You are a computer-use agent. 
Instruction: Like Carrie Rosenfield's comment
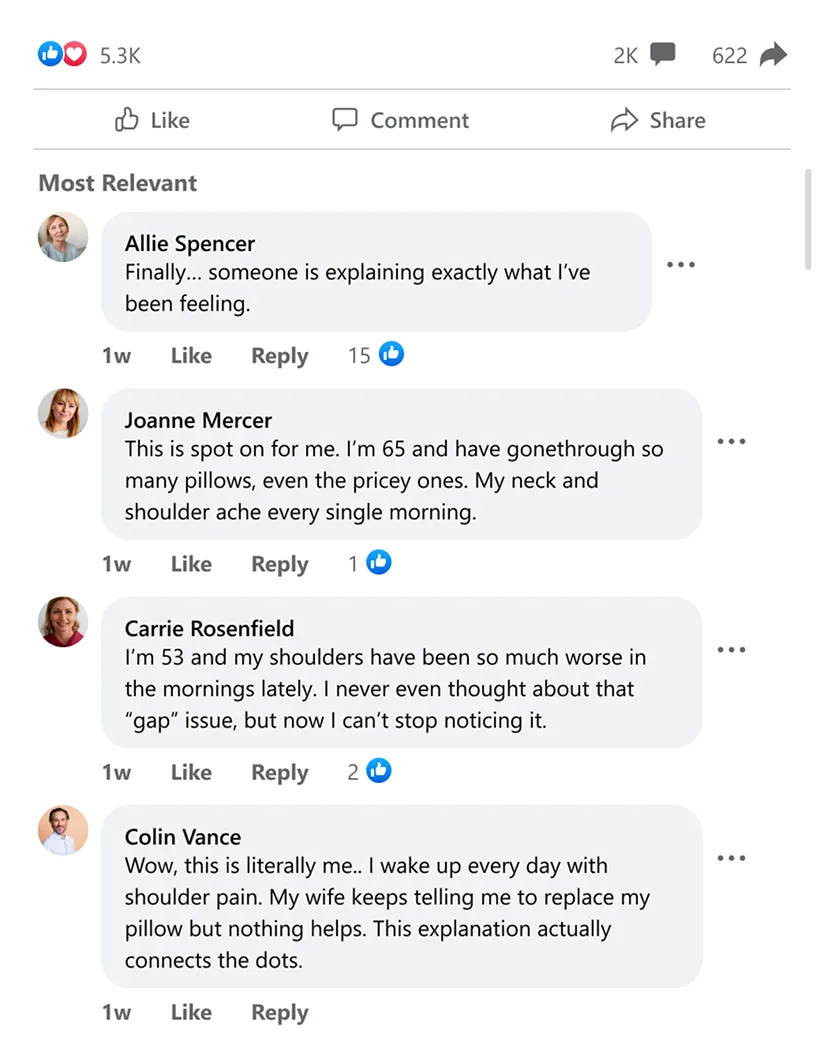pos(191,771)
